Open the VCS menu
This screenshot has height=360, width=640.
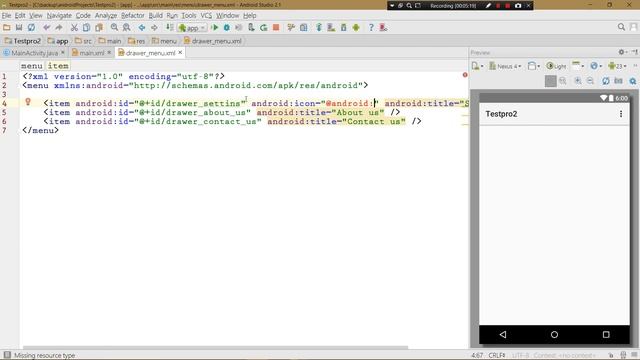point(206,16)
